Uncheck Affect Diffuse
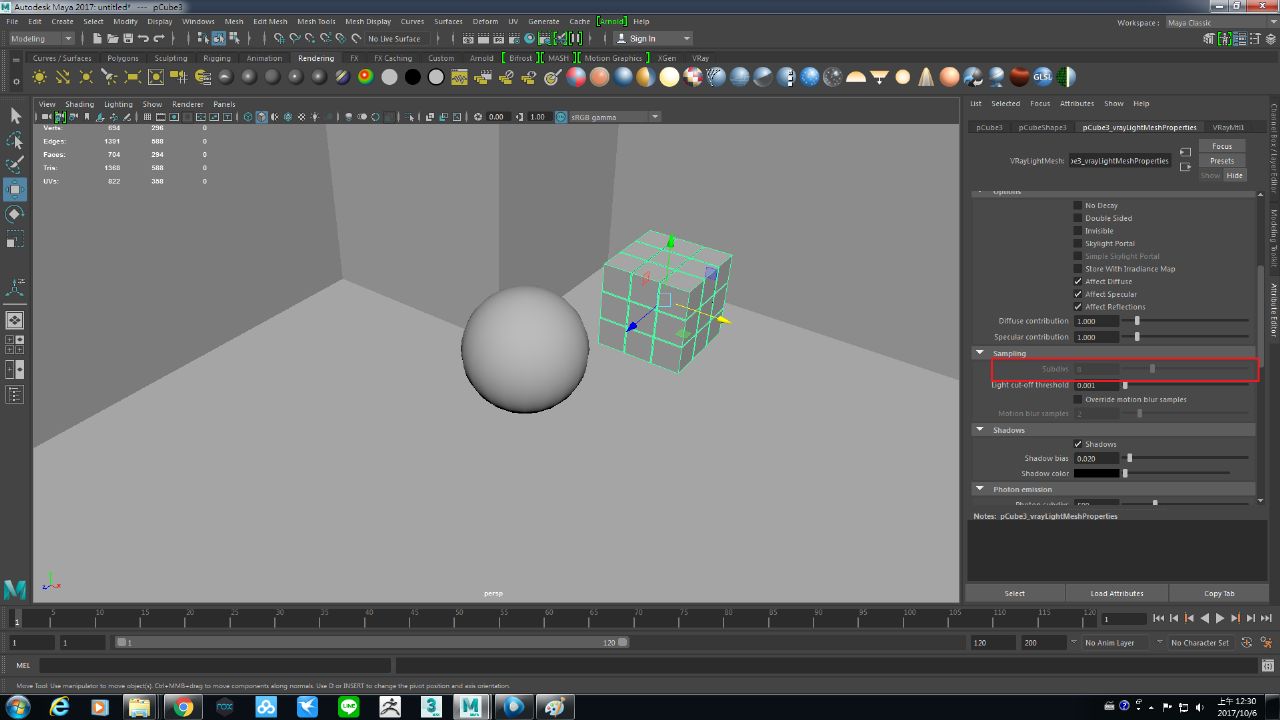This screenshot has width=1280, height=720. [x=1078, y=281]
